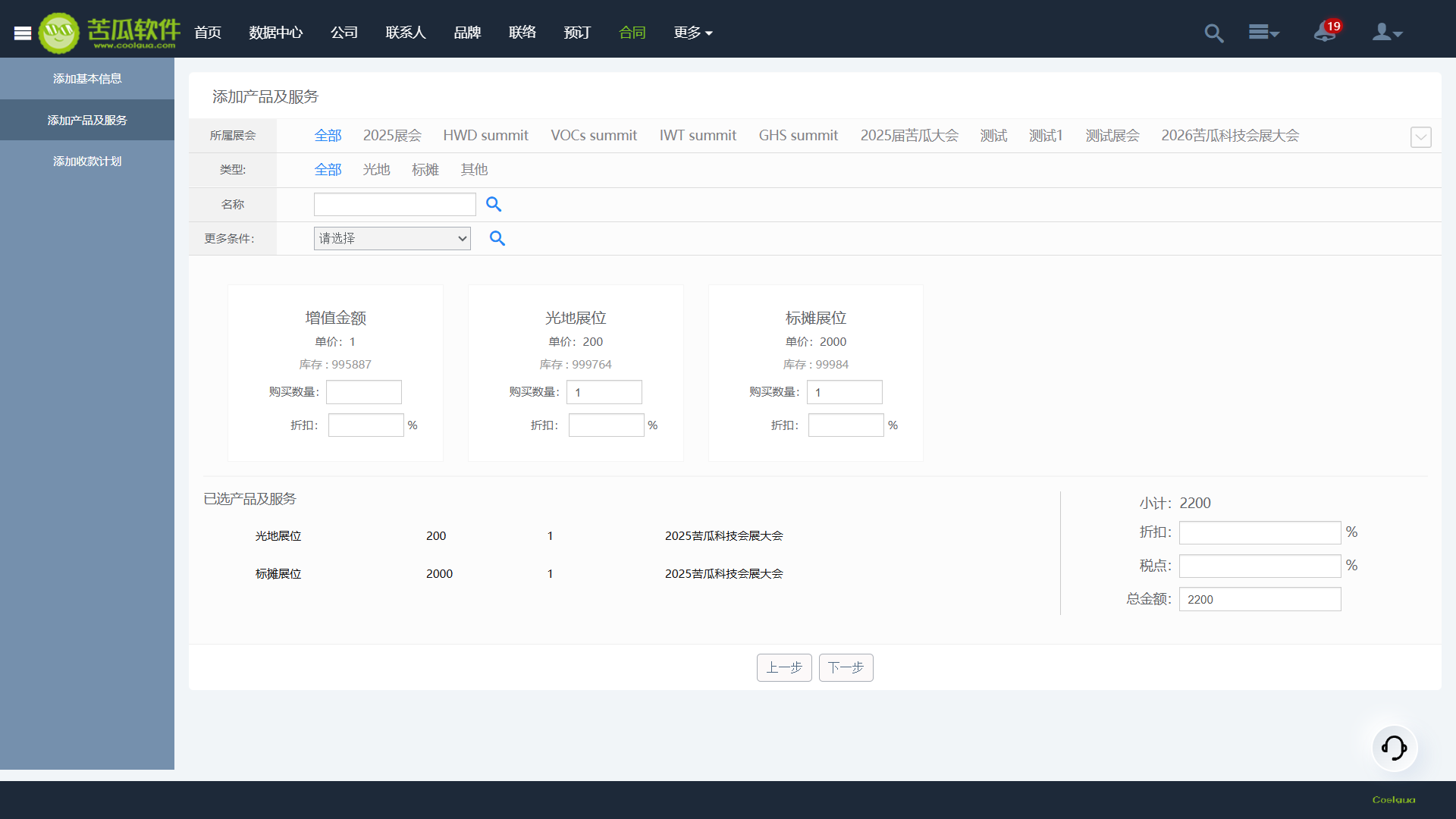Focus 标摊展位 折扣 input
The width and height of the screenshot is (1456, 819).
(846, 425)
